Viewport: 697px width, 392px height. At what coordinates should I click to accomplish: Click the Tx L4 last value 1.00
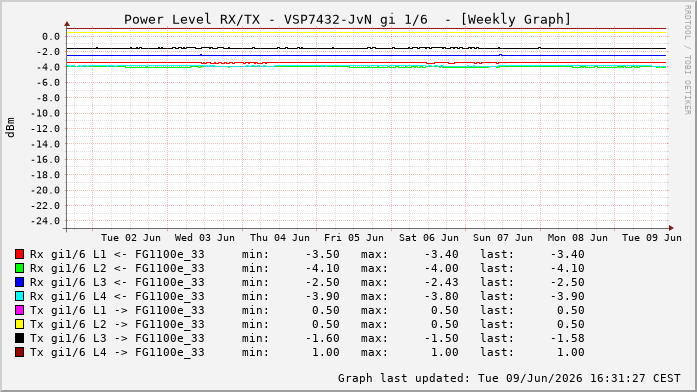pos(571,352)
